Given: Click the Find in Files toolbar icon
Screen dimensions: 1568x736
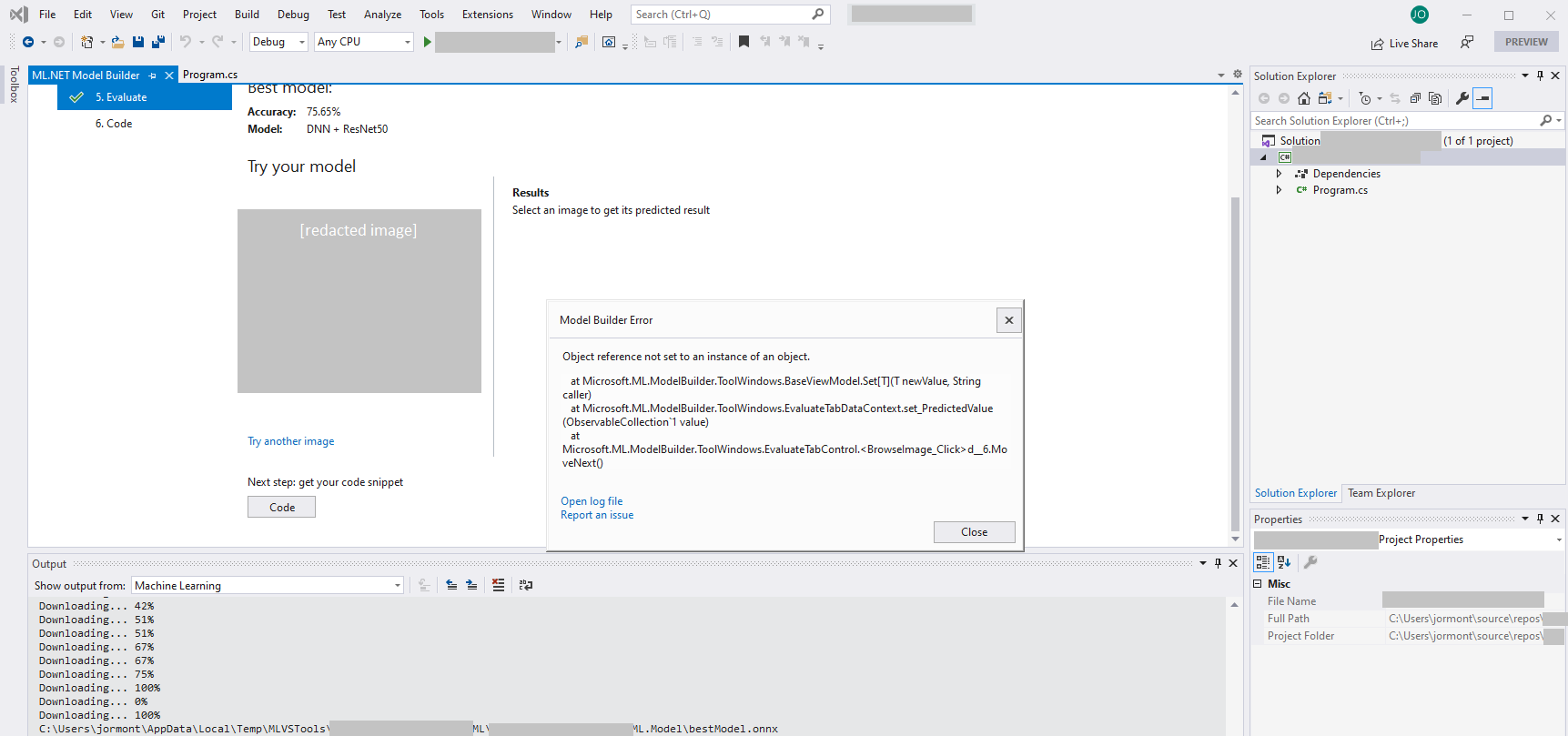Looking at the screenshot, I should 582,42.
